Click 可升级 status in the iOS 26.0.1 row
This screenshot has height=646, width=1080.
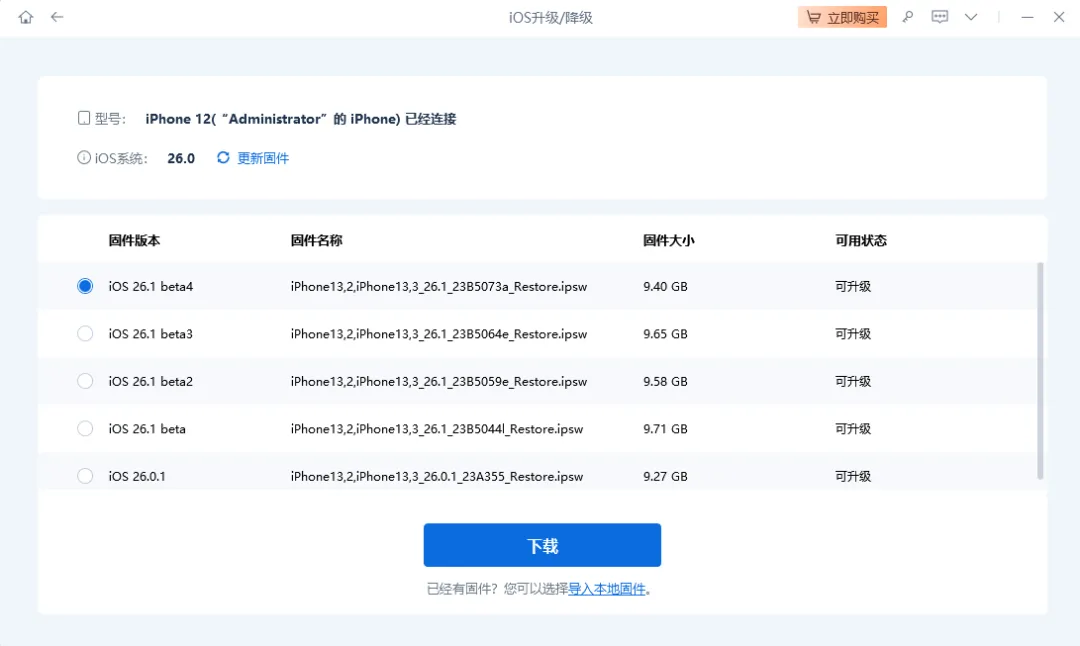click(x=853, y=477)
